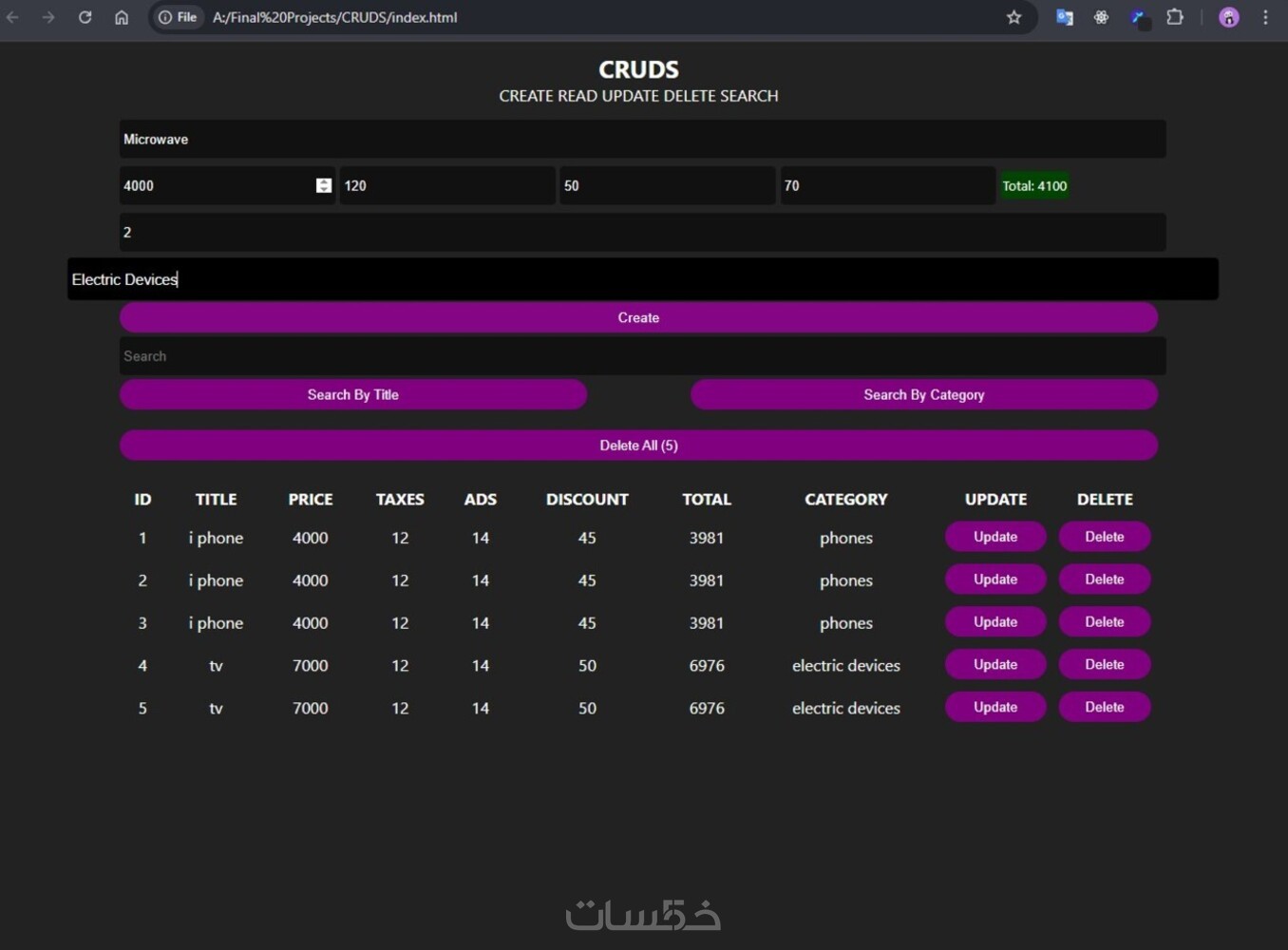Click the TOTAL column header
Screen dimensions: 1288x950
707,499
